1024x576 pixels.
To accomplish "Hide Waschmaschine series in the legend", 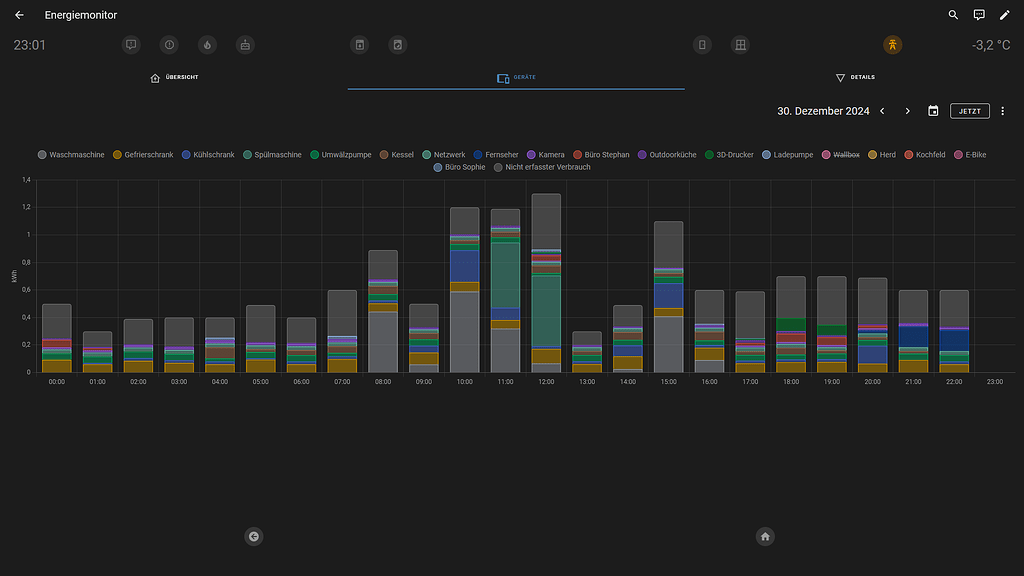I will click(71, 155).
